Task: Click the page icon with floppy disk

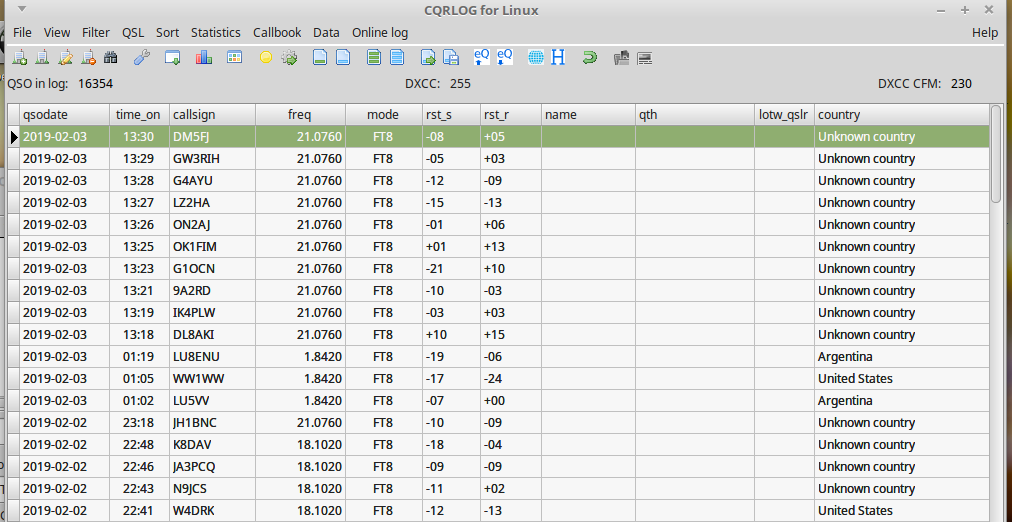Action: [451, 58]
